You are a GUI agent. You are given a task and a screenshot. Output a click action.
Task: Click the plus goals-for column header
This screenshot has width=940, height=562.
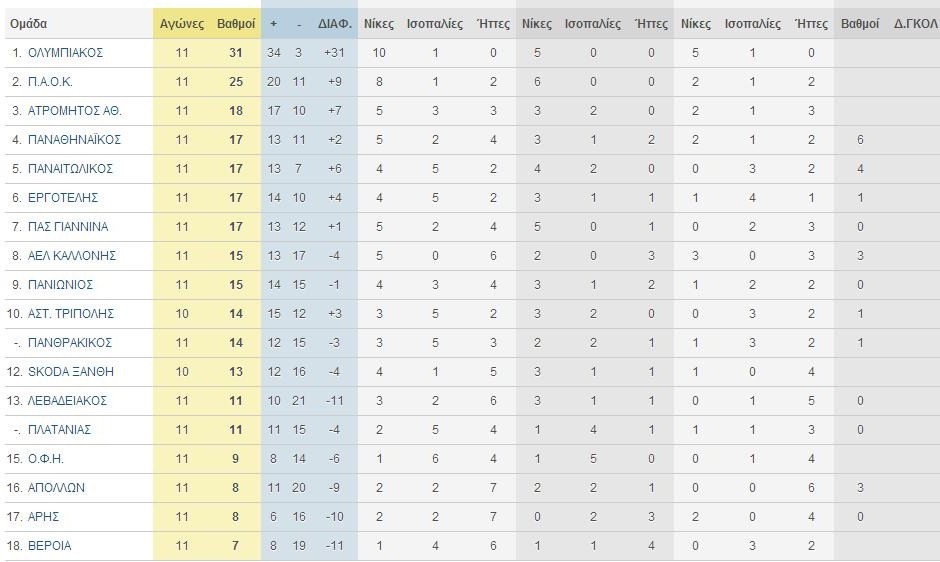273,24
